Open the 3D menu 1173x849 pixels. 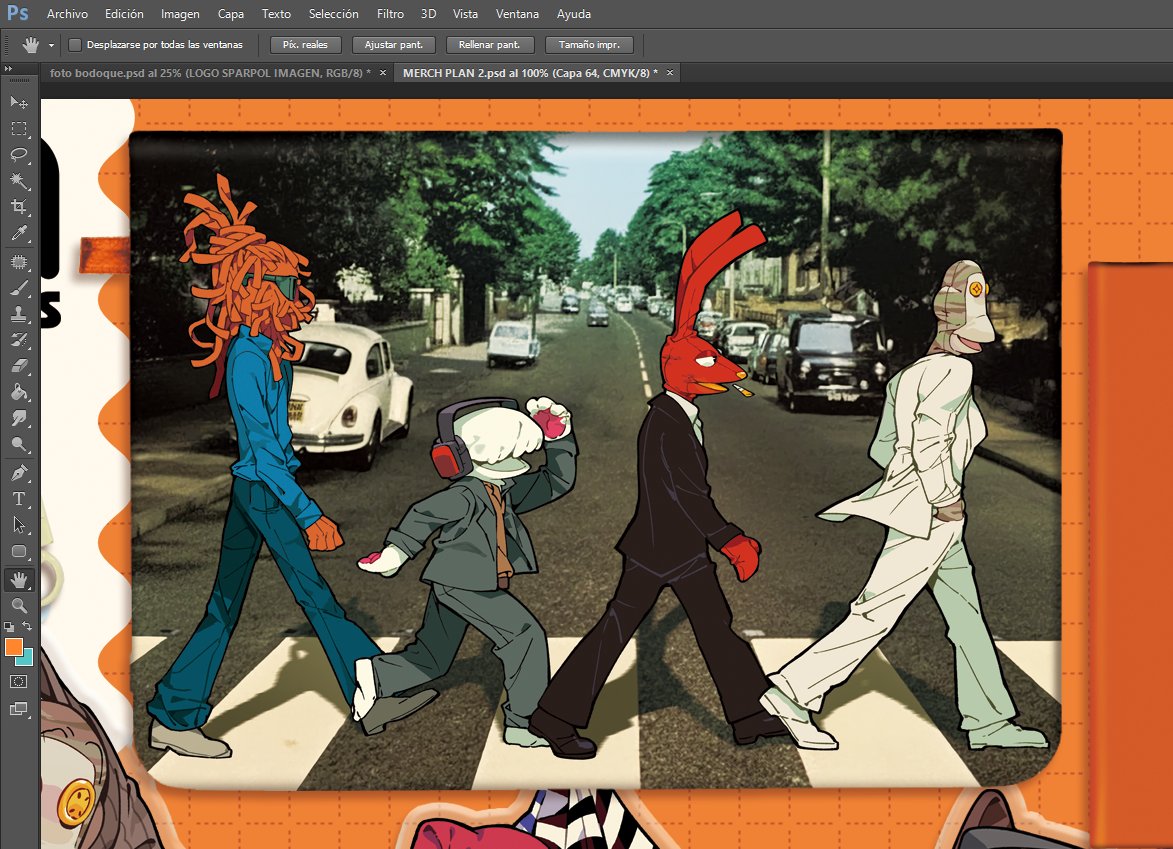[429, 13]
